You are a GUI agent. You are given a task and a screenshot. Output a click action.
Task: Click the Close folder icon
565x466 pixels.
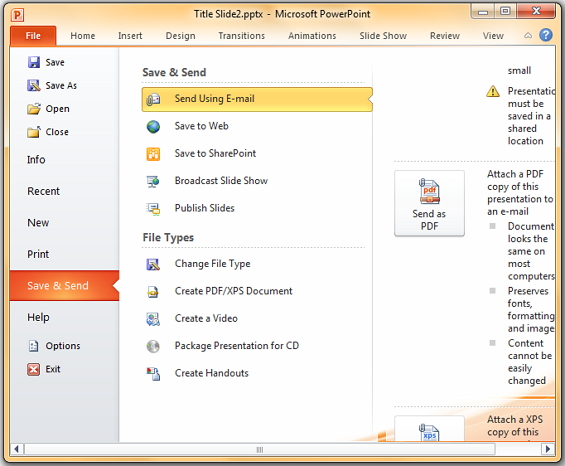click(x=34, y=132)
